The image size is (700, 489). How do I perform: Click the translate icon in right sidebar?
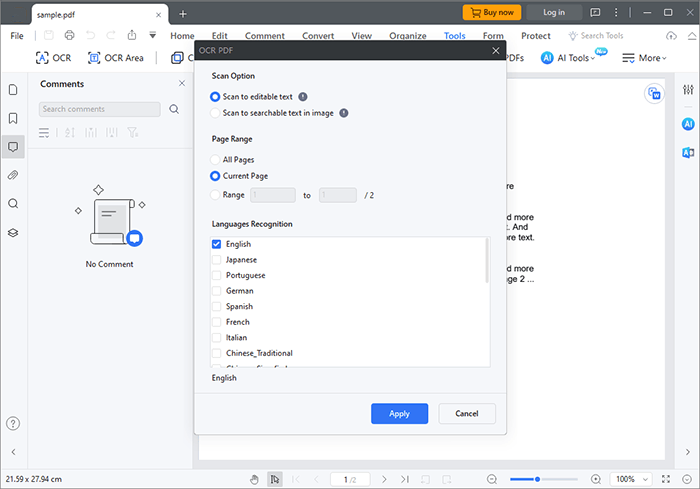(x=688, y=153)
